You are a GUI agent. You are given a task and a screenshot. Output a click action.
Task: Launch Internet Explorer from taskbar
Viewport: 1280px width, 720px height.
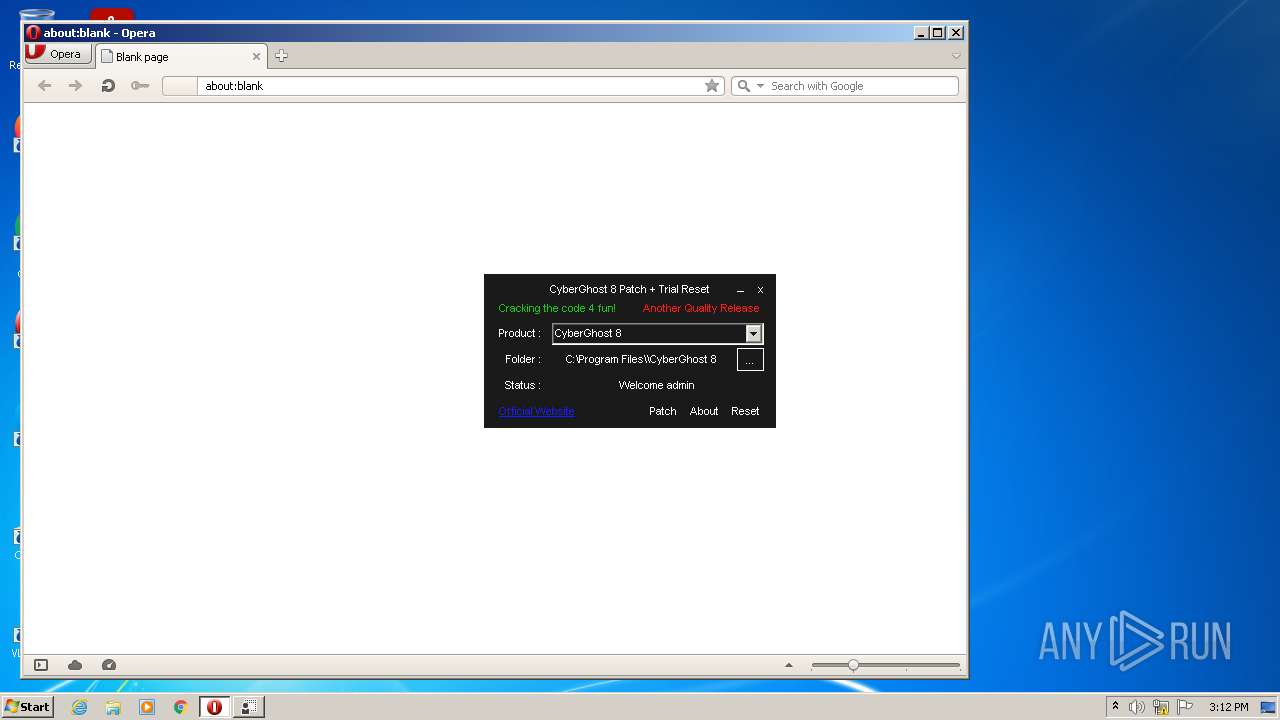click(79, 707)
